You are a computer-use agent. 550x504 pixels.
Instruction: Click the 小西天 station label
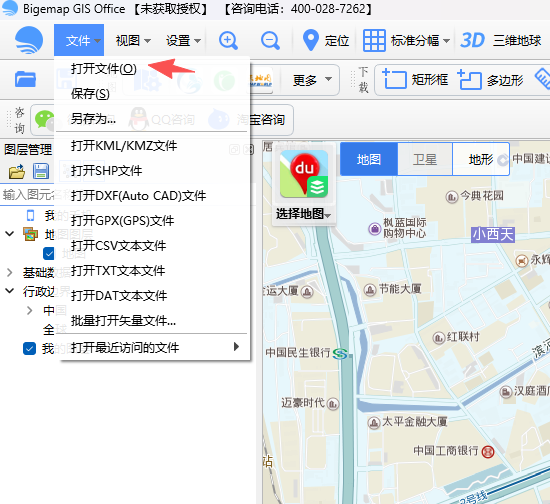pyautogui.click(x=493, y=235)
